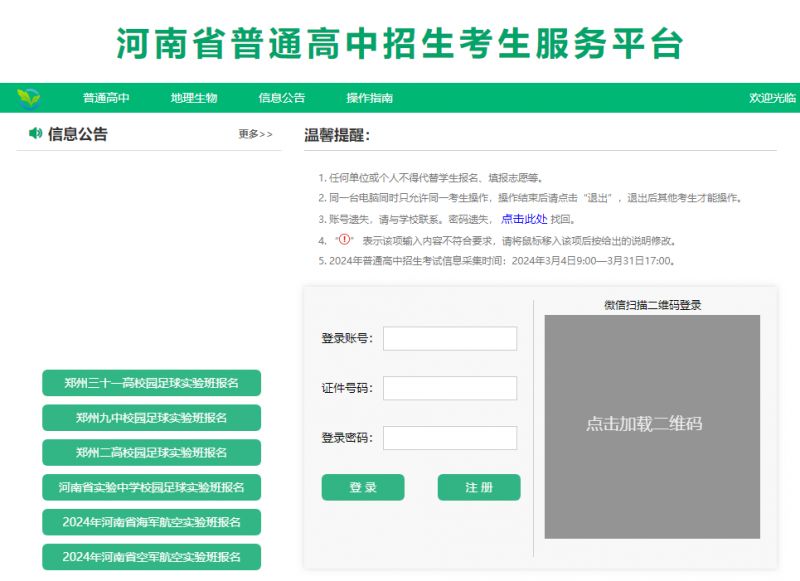
Task: Click the green leaf logo icon
Action: click(x=28, y=98)
